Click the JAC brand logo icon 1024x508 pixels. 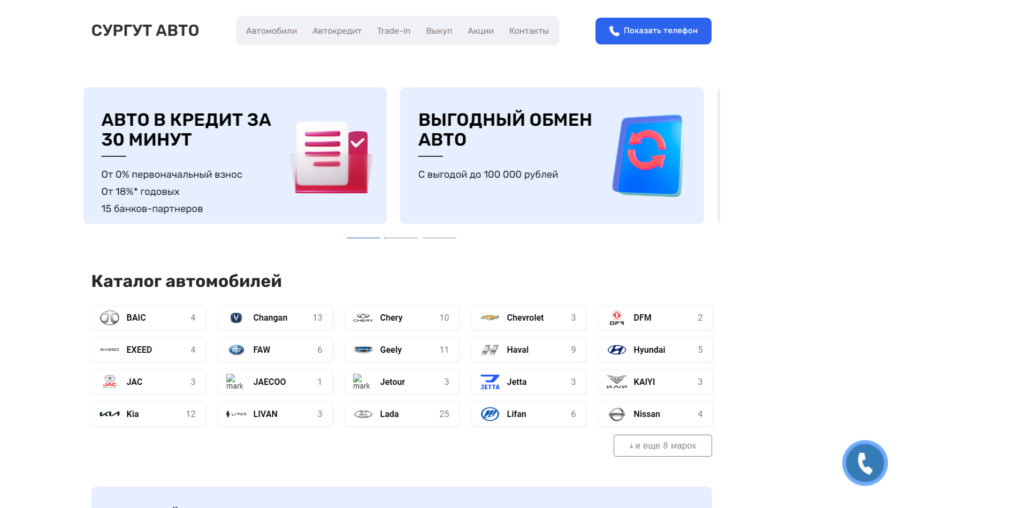(x=109, y=382)
